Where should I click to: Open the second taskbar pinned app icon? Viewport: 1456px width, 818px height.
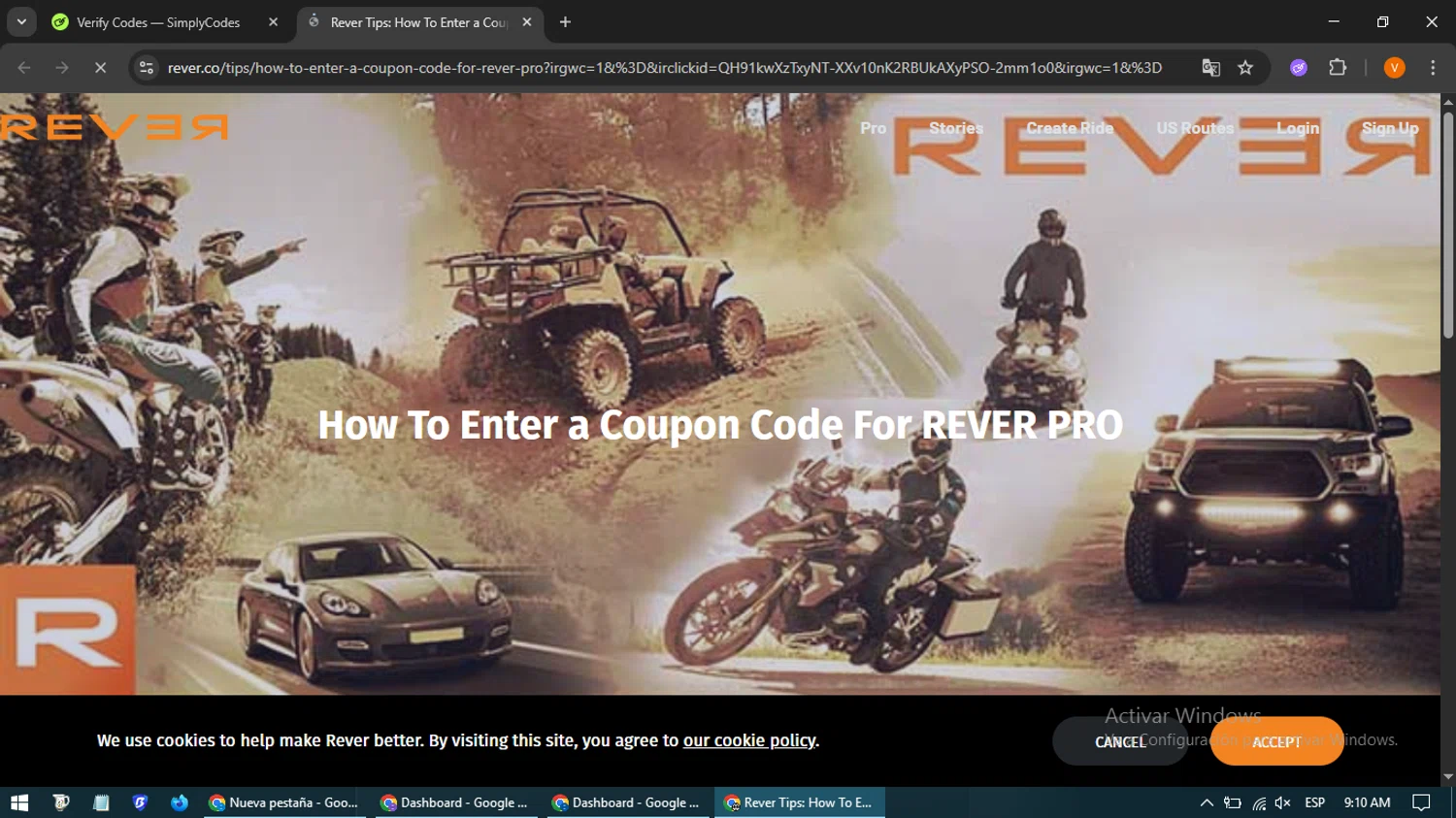pyautogui.click(x=61, y=802)
